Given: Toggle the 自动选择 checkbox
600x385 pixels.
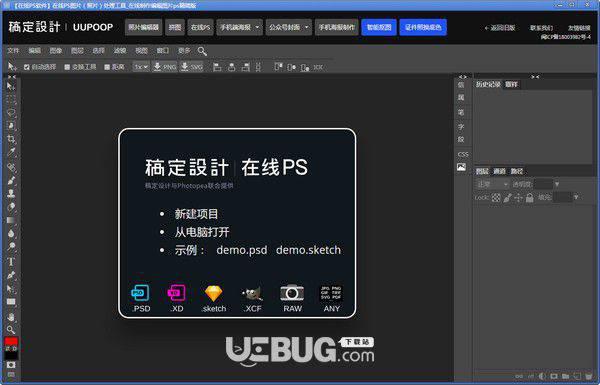Looking at the screenshot, I should coord(26,67).
